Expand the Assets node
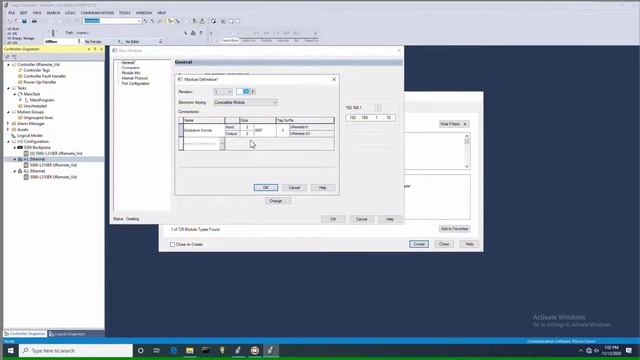The width and height of the screenshot is (640, 360). click(8, 129)
